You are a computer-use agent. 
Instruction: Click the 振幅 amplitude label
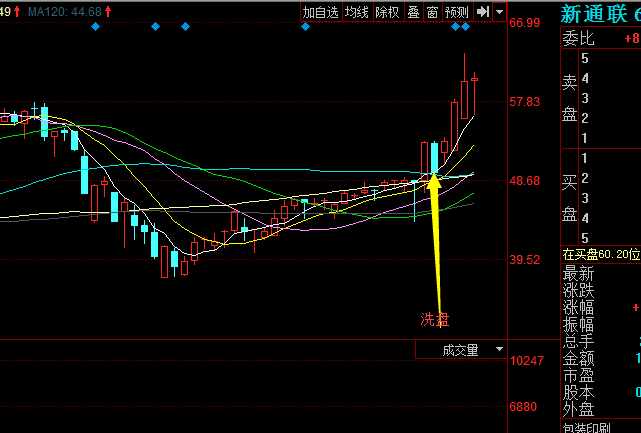click(x=578, y=324)
